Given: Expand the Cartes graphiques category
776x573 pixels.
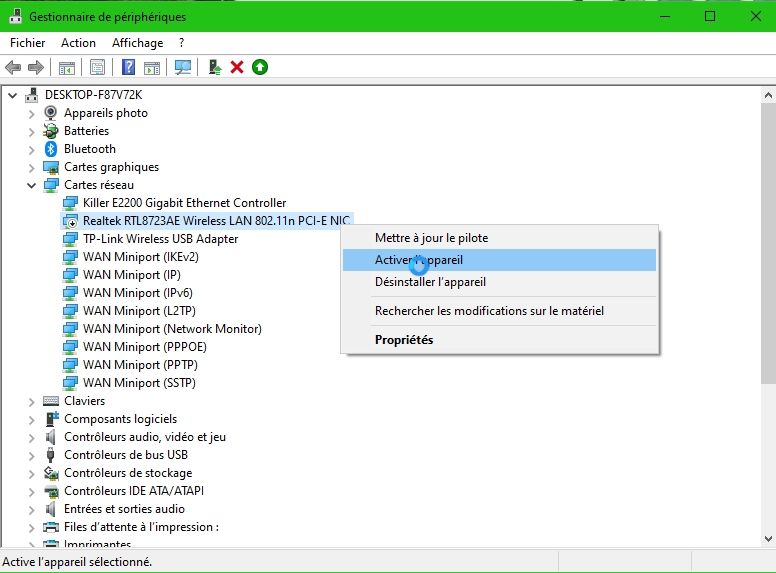Looking at the screenshot, I should pyautogui.click(x=32, y=168).
